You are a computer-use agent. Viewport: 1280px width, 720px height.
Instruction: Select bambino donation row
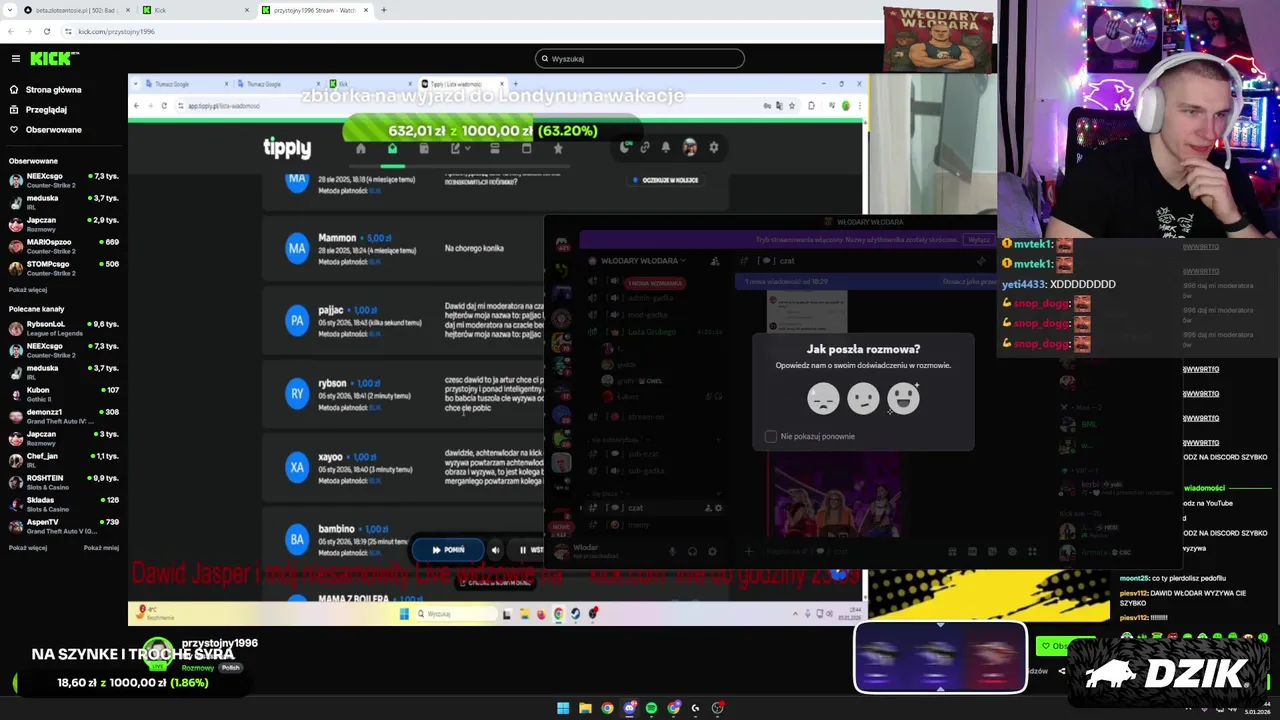coord(402,540)
